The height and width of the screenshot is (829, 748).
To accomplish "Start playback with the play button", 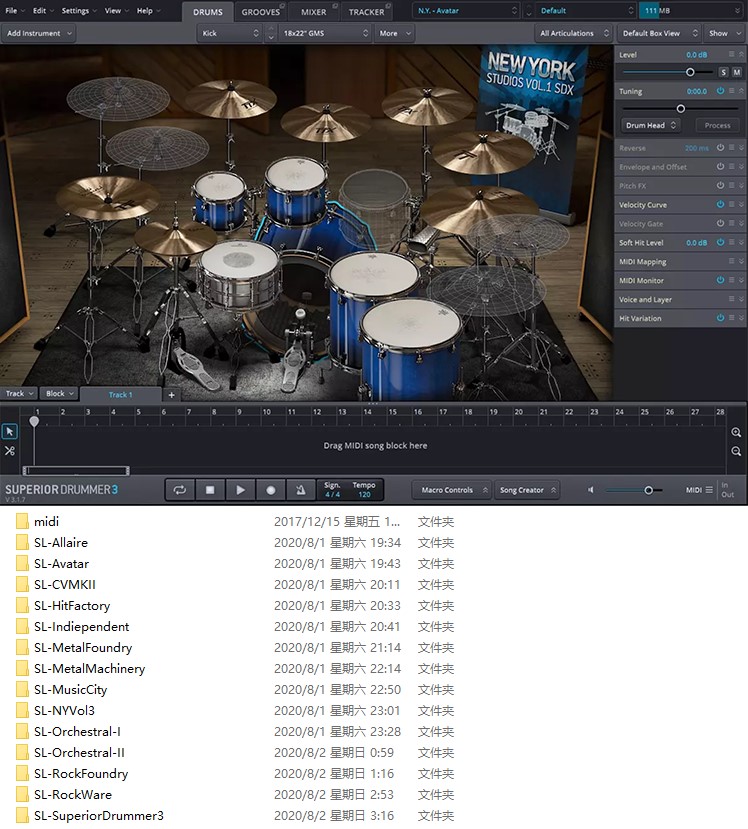I will [240, 490].
